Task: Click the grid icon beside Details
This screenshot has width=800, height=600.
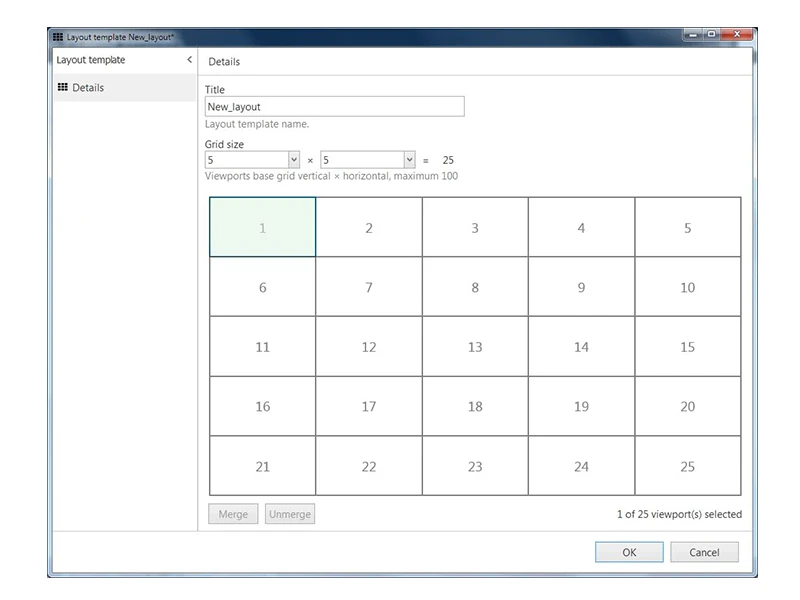Action: (x=62, y=88)
